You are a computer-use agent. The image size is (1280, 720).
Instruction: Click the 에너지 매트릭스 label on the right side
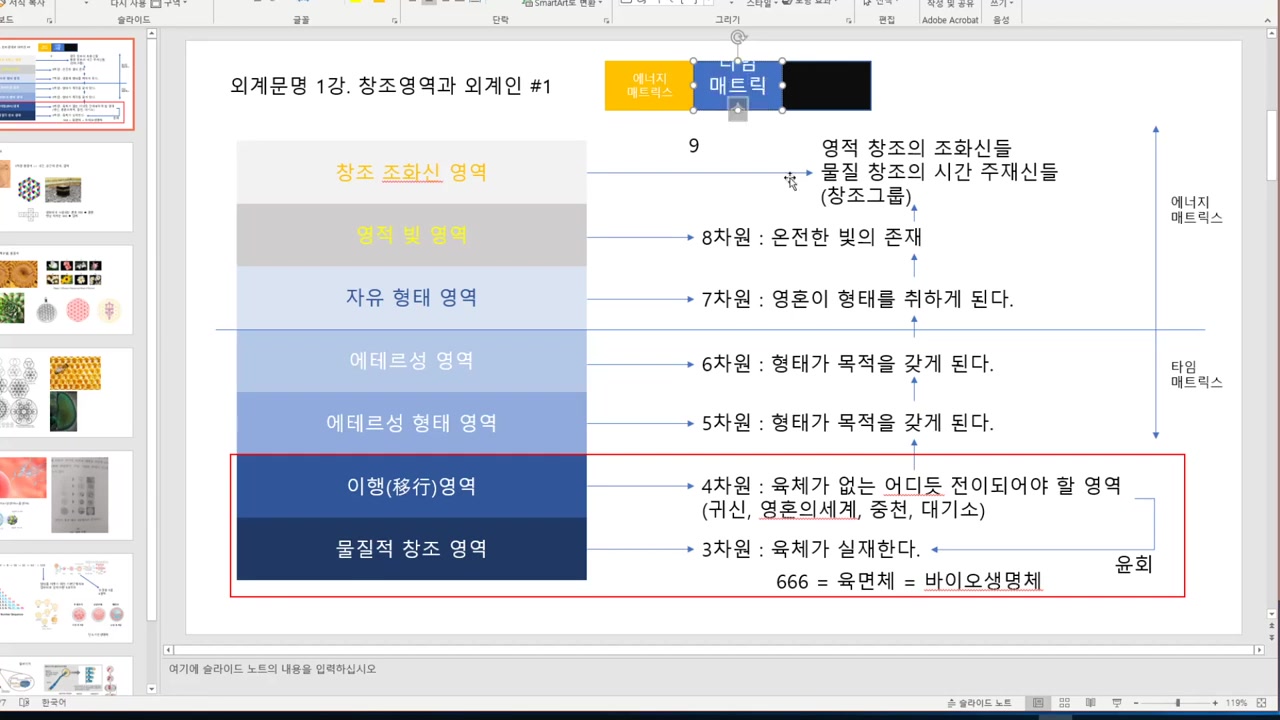click(1196, 210)
